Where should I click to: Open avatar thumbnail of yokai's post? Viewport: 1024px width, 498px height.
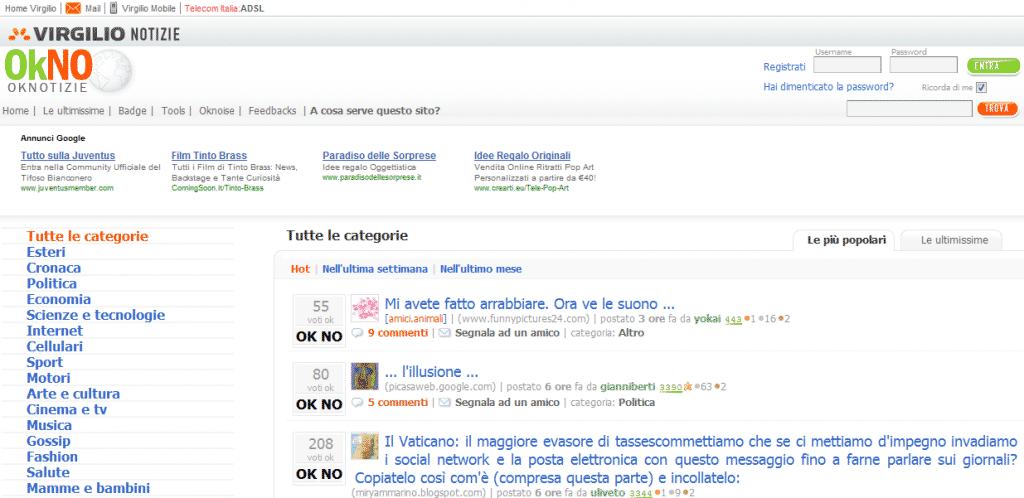[x=365, y=308]
